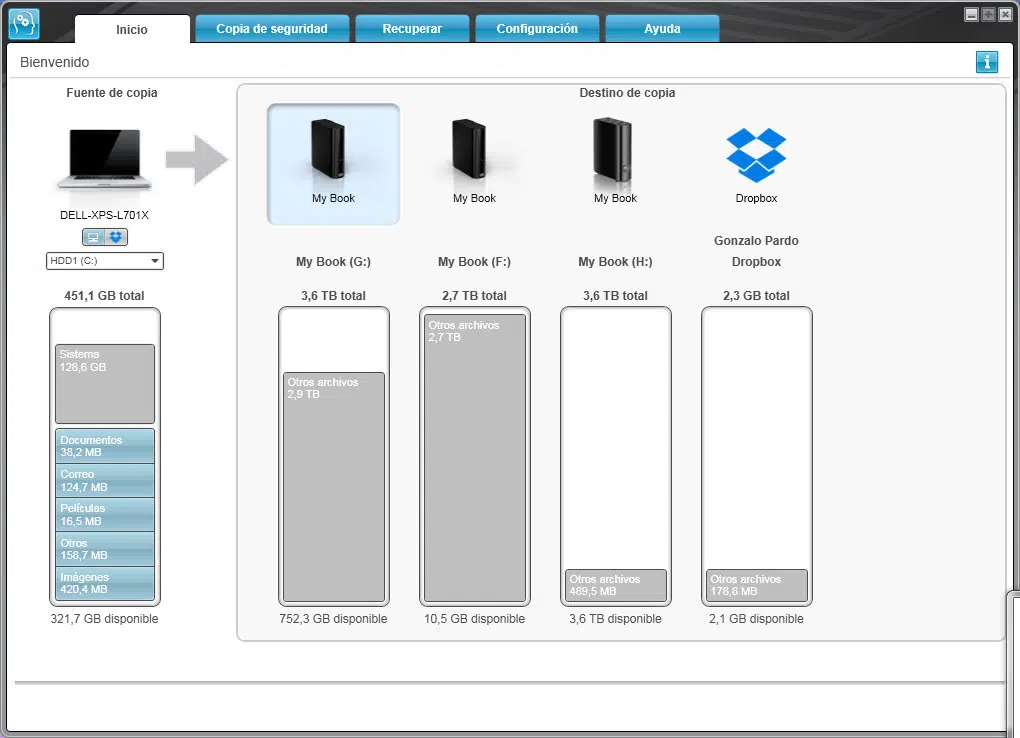This screenshot has height=738, width=1020.
Task: Click the Sistema 128,6 GB segment
Action: pyautogui.click(x=105, y=384)
